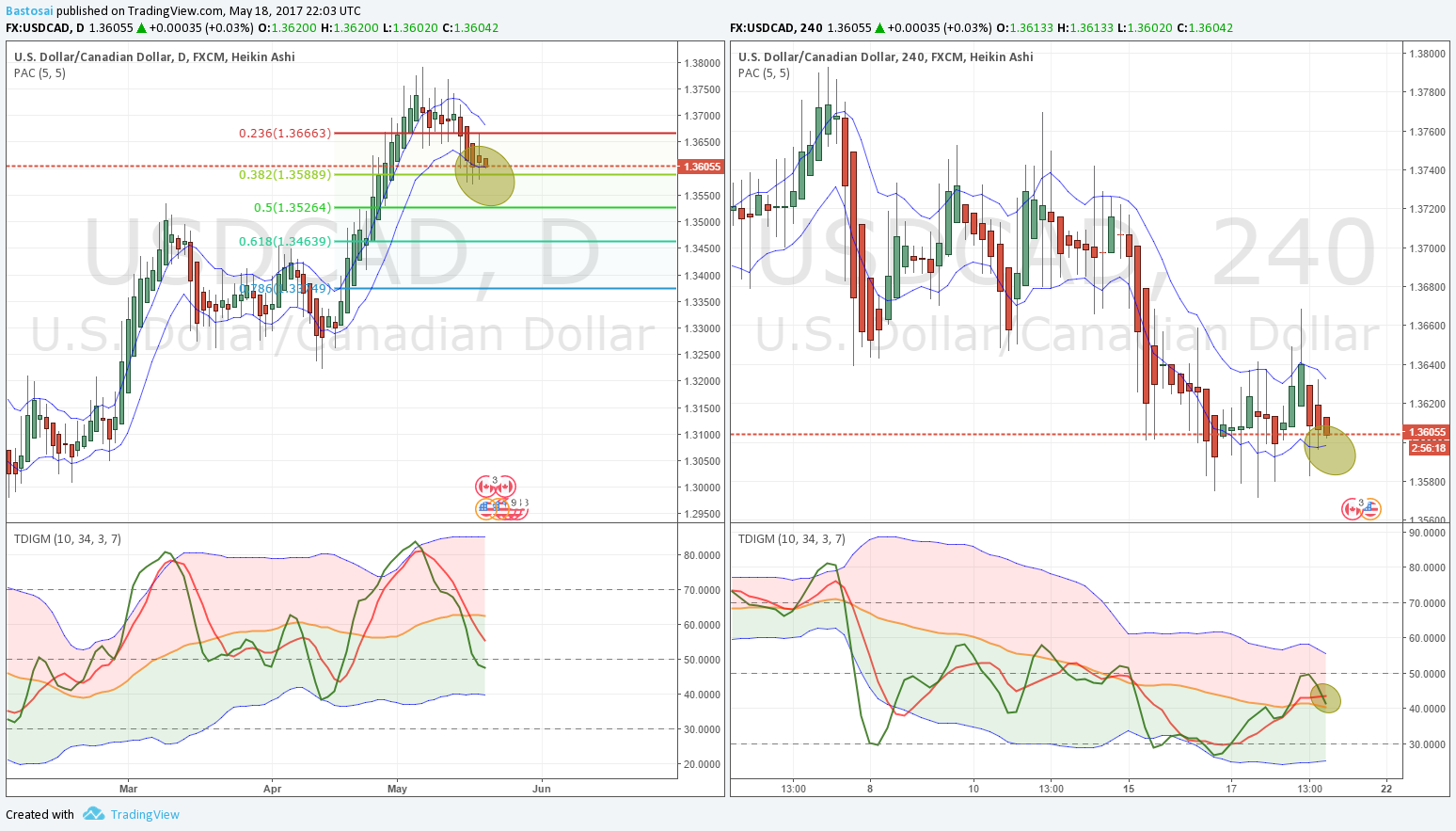Select the FX:USDCAD, 240 symbol title
The height and width of the screenshot is (831, 1456).
tap(776, 28)
